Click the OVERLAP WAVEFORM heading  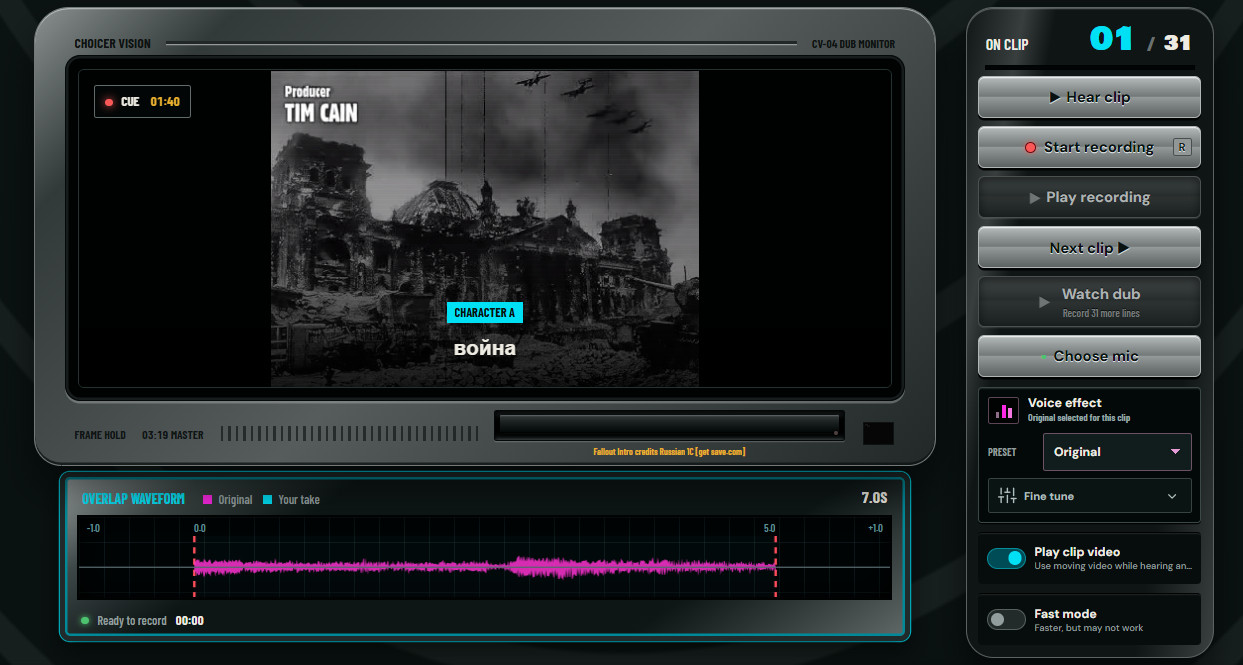pyautogui.click(x=132, y=499)
